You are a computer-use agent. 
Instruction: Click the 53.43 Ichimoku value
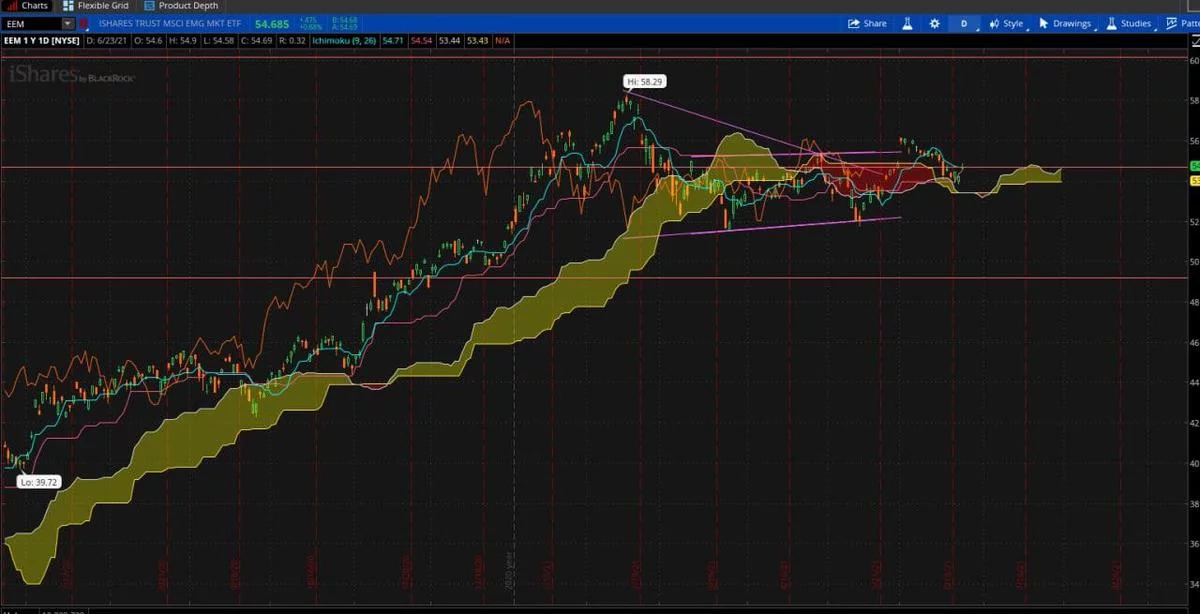pos(477,41)
